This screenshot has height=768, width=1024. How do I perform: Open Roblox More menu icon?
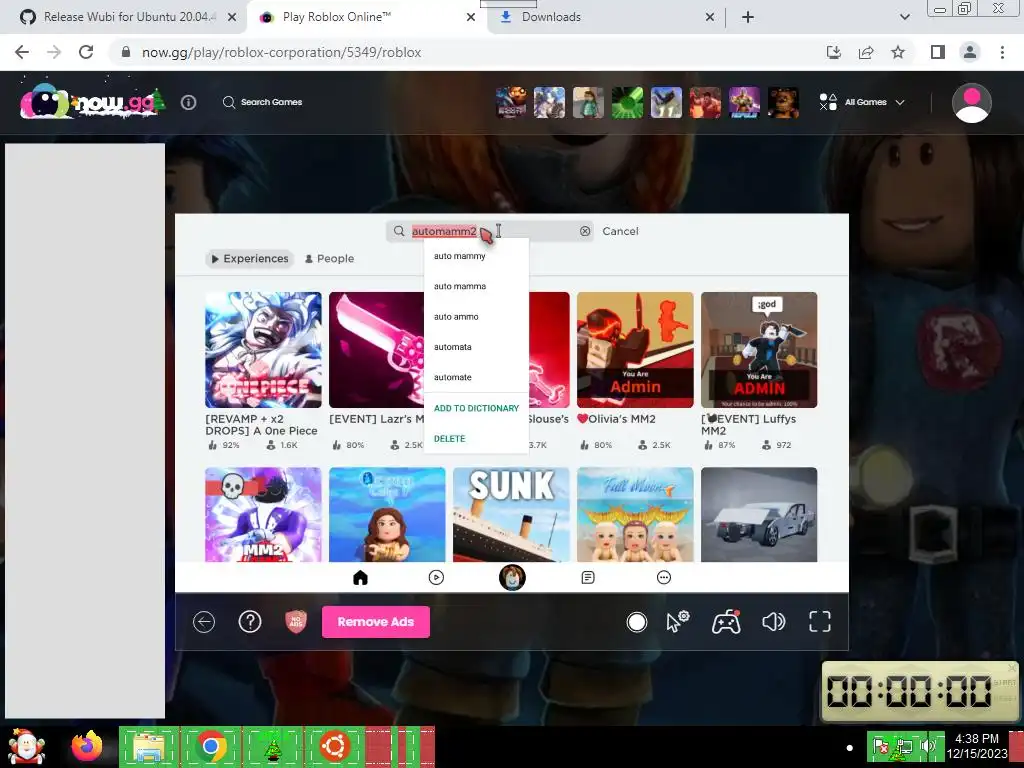pos(664,578)
